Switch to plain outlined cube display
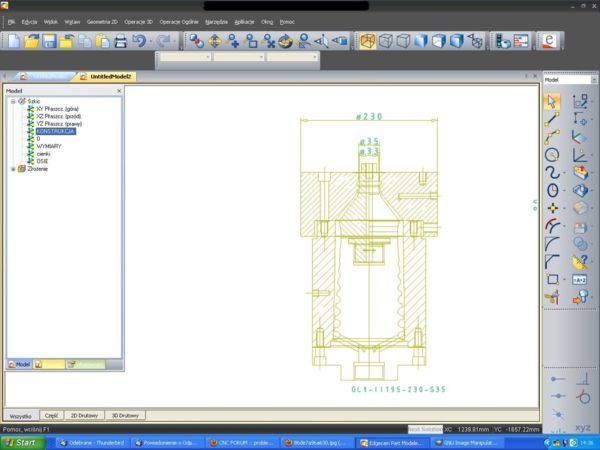 coord(403,41)
